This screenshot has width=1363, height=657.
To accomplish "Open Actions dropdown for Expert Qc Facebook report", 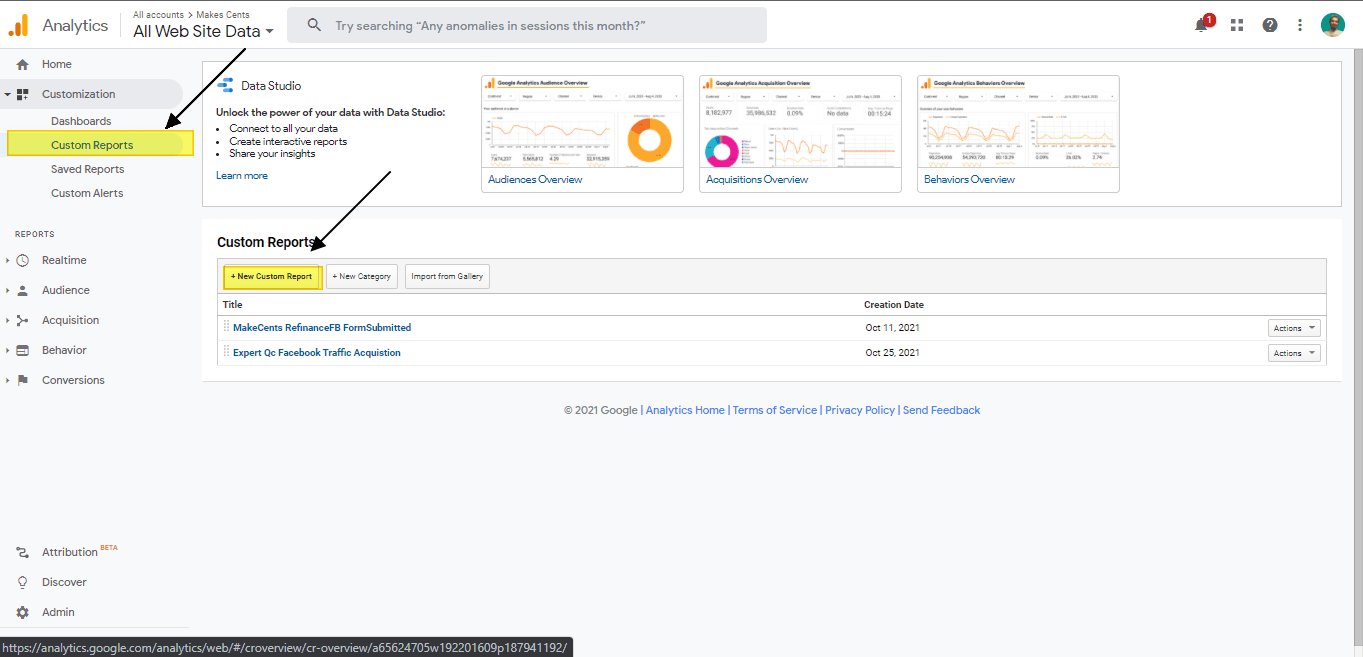I will click(x=1294, y=353).
